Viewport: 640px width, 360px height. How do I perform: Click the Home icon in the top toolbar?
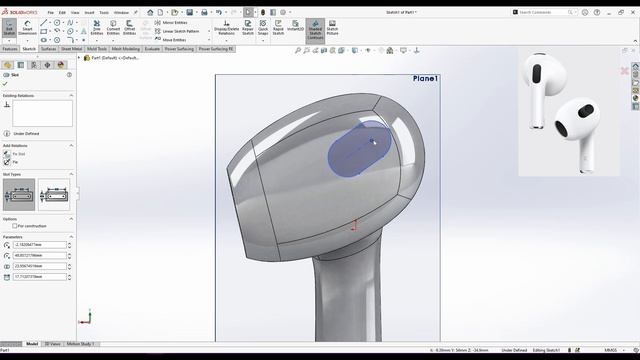[150, 12]
